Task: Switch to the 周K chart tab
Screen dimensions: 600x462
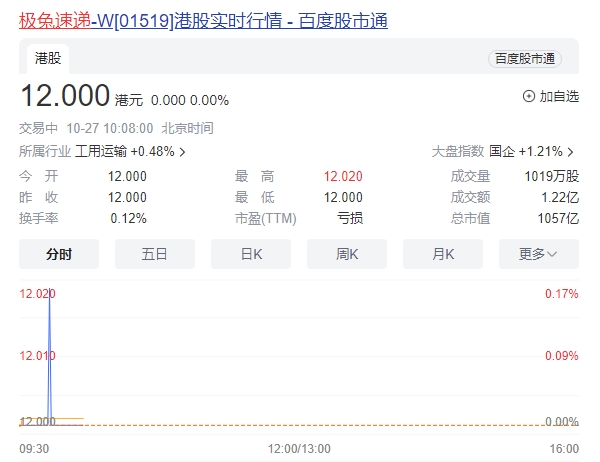Action: coord(347,254)
